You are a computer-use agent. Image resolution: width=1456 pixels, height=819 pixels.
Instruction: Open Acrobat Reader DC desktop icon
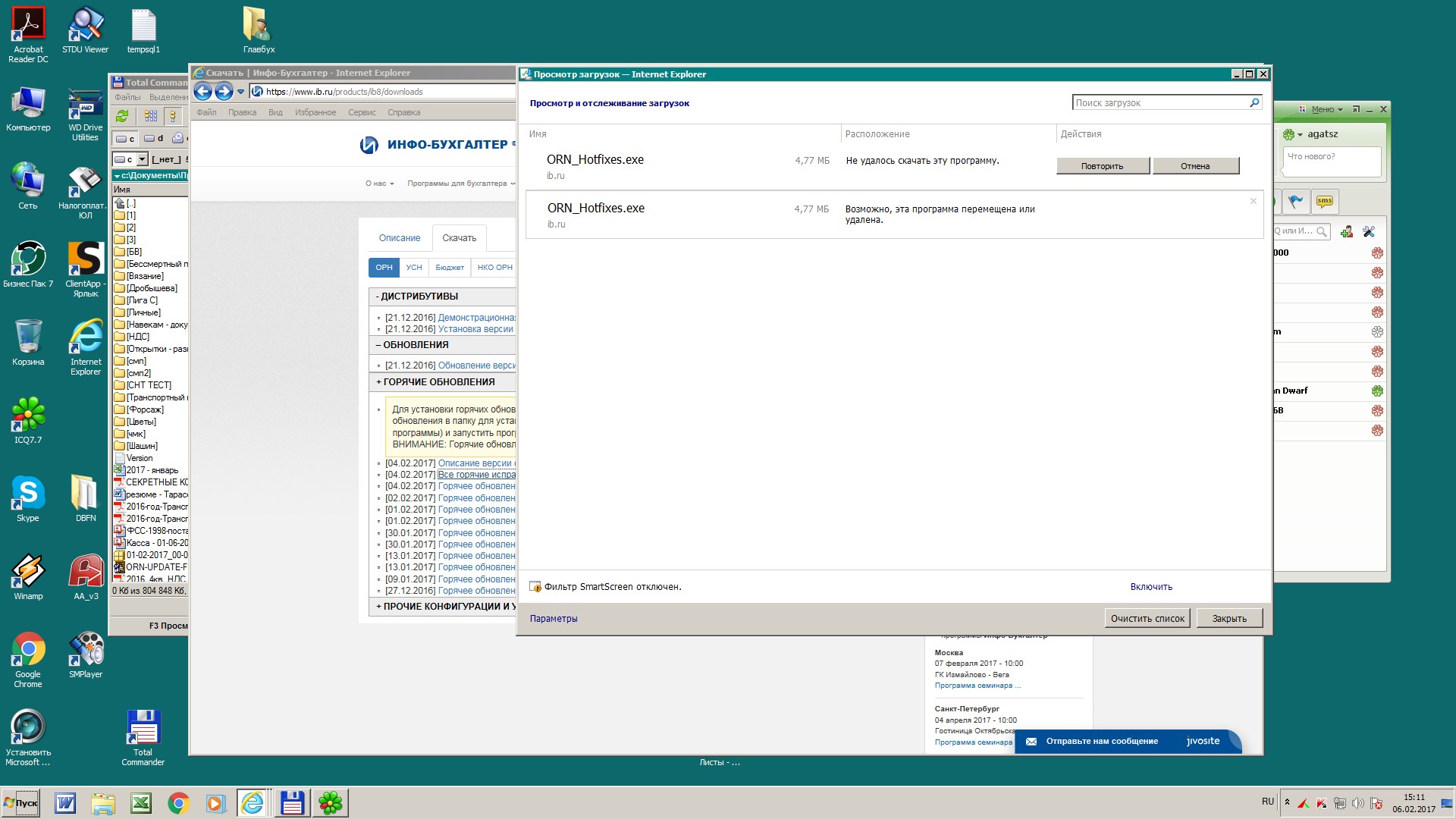28,34
